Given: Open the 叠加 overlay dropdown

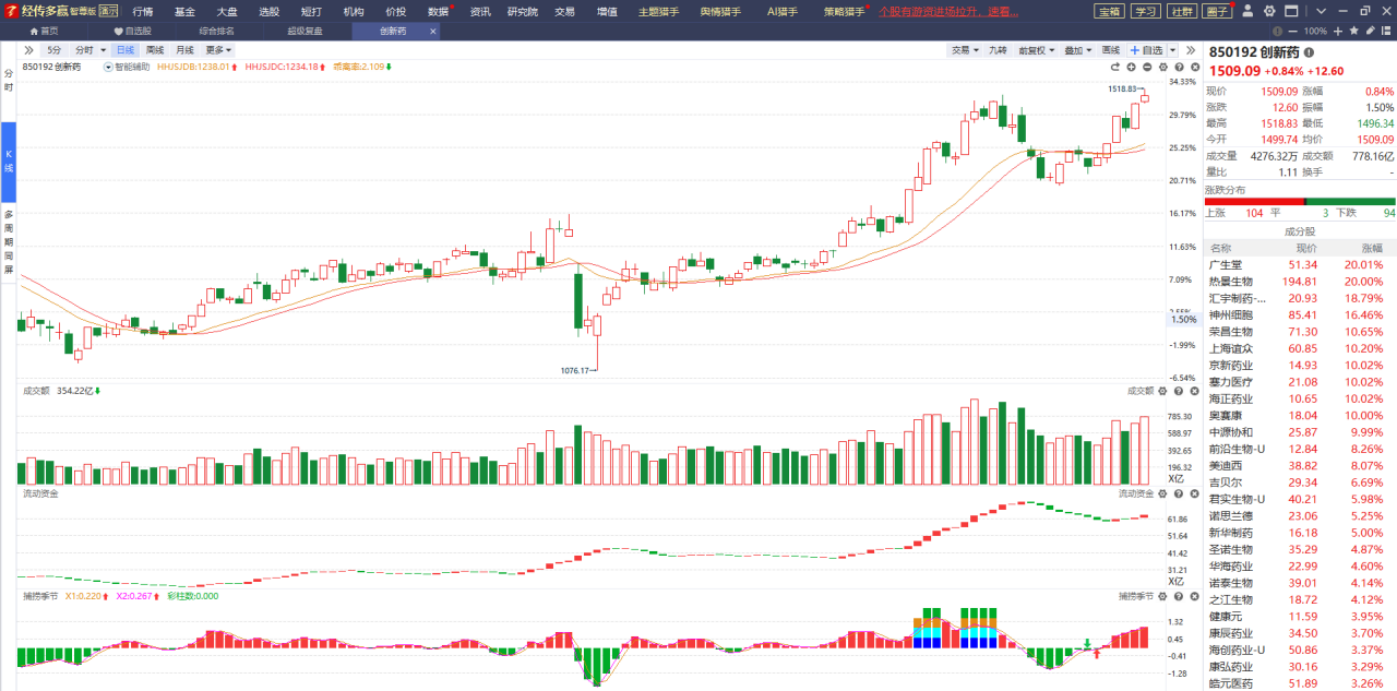Looking at the screenshot, I should 1077,50.
